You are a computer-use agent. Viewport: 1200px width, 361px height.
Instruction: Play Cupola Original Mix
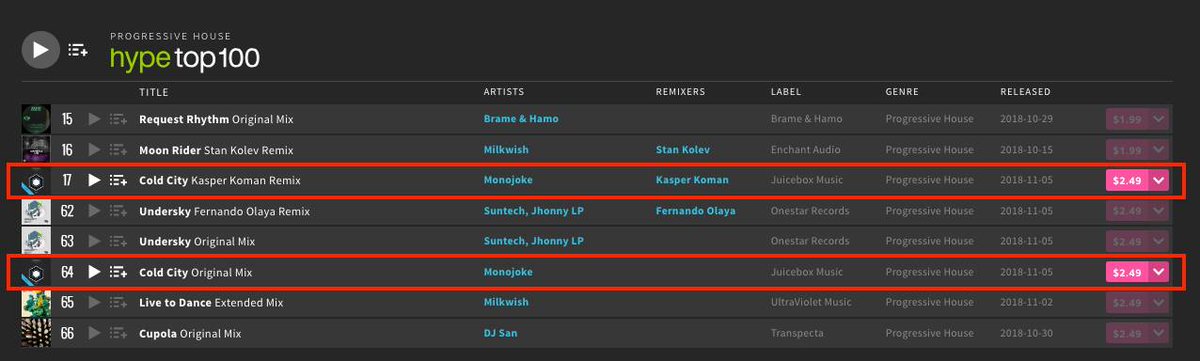[x=95, y=333]
